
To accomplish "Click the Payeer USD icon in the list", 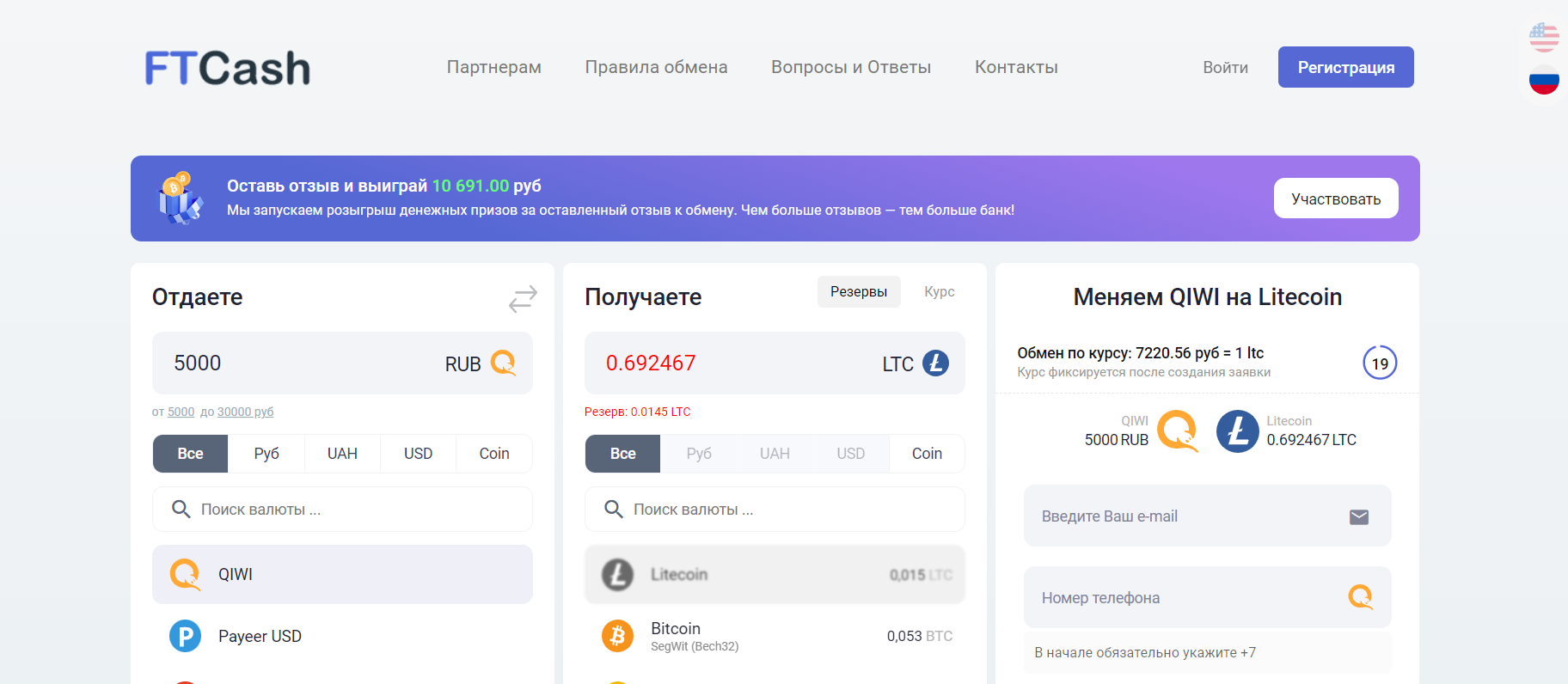I will coord(185,636).
